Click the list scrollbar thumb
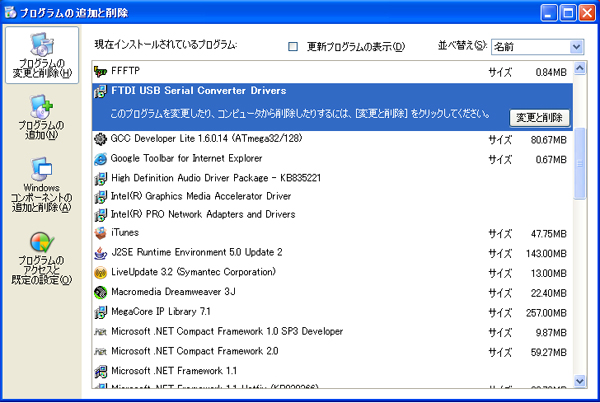Viewport: 600px width, 403px height. (x=580, y=163)
